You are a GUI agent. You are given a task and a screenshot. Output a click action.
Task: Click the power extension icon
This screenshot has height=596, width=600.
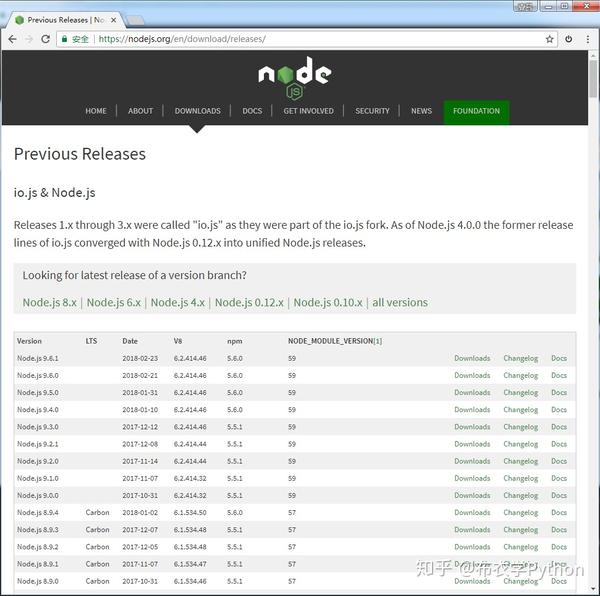coord(569,39)
